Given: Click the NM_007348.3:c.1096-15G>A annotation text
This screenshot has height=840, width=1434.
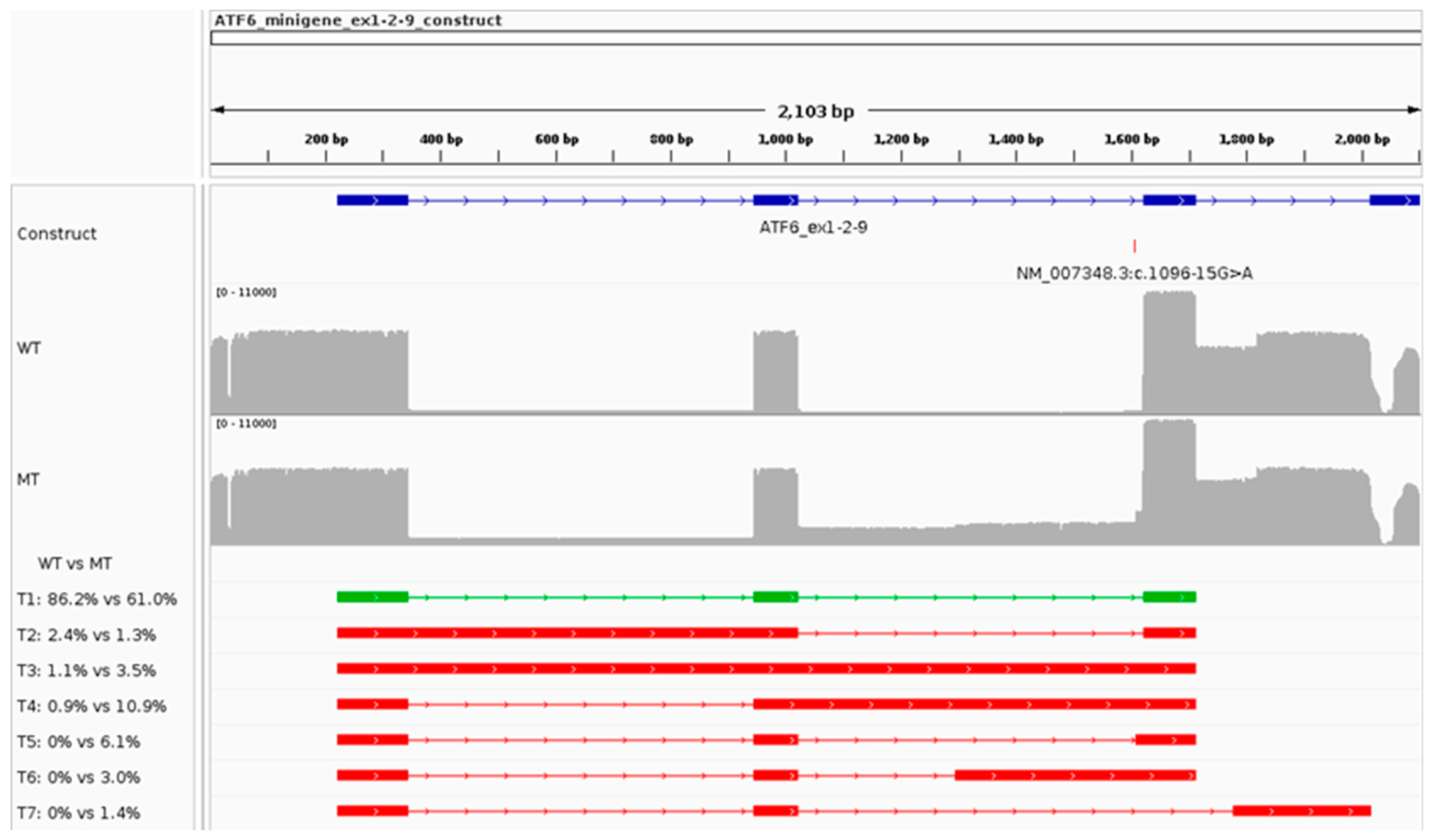Looking at the screenshot, I should pos(1134,274).
